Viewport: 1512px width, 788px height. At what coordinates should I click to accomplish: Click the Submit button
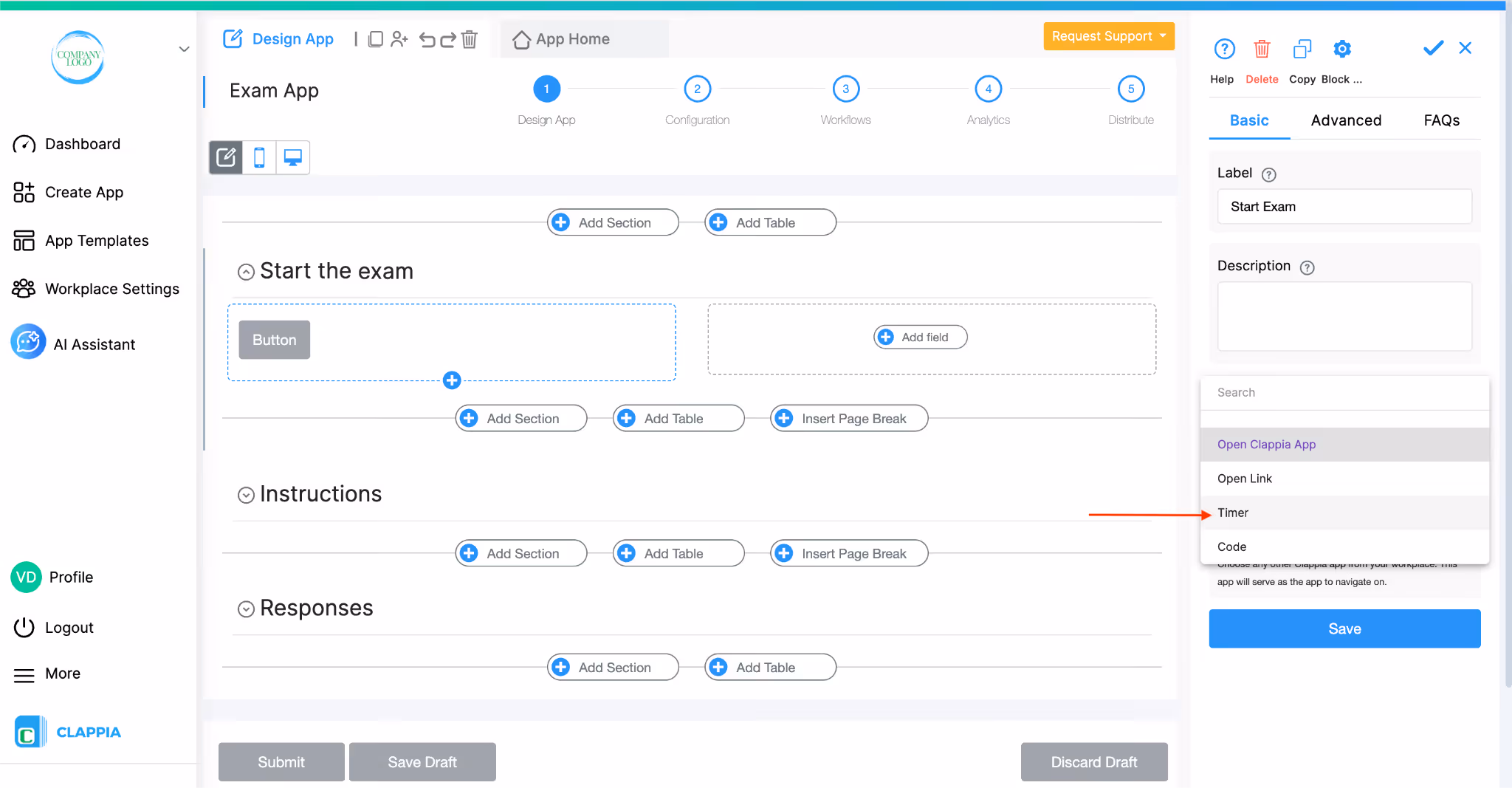click(281, 761)
